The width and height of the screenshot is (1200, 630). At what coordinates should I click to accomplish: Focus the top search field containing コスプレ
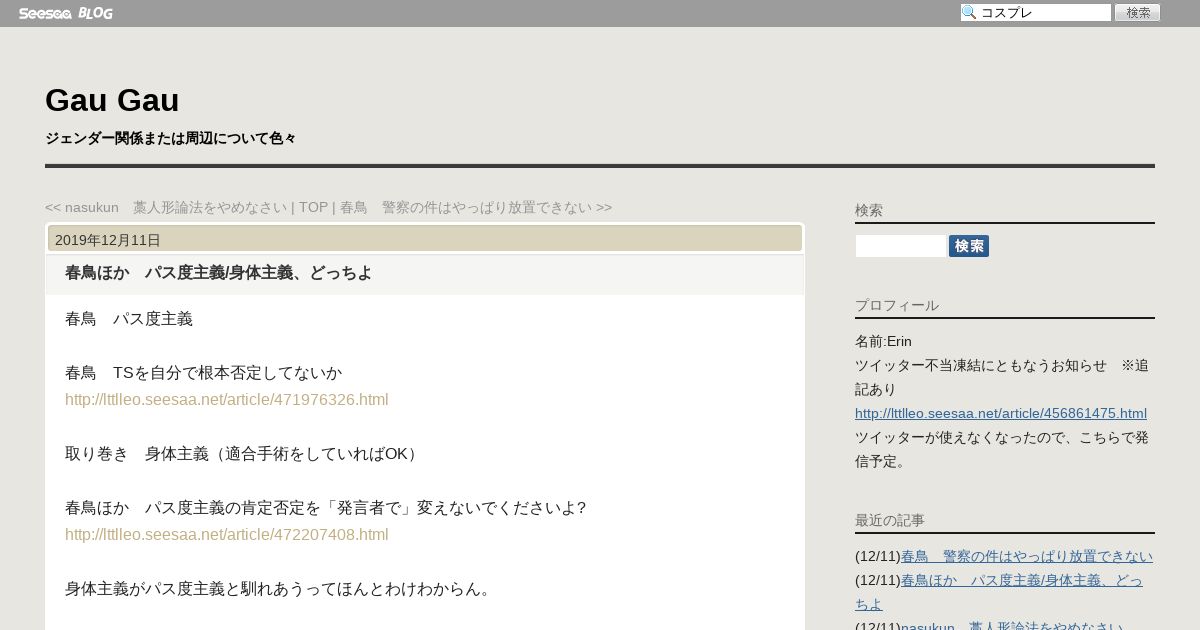tap(1036, 13)
